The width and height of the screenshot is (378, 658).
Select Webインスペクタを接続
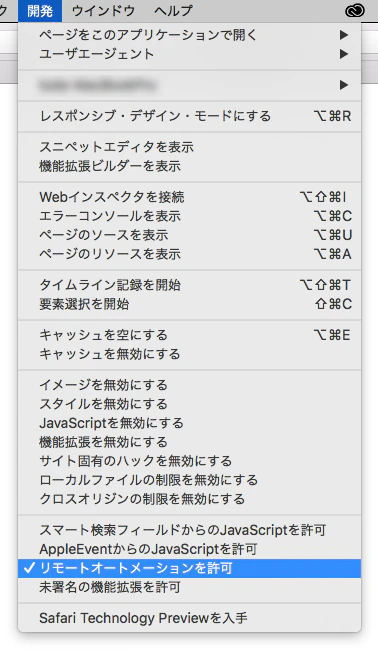coord(189,197)
